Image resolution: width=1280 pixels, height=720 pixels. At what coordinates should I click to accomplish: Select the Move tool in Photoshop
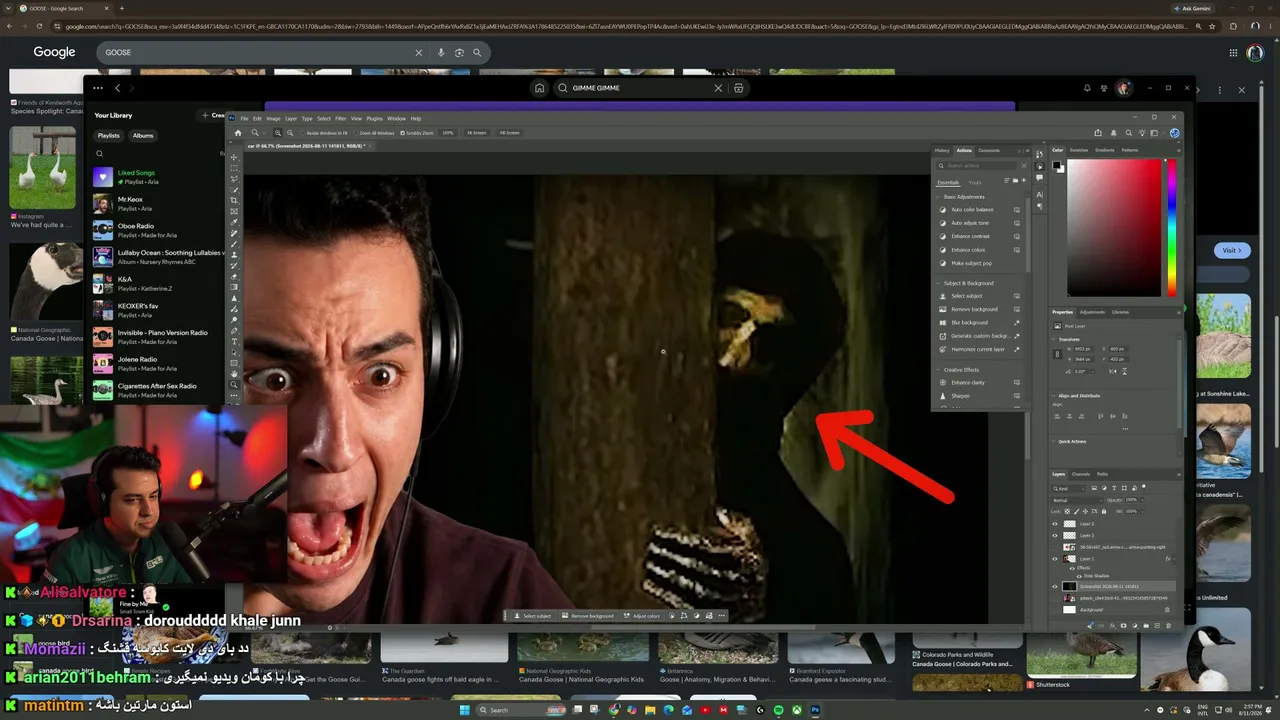(235, 157)
